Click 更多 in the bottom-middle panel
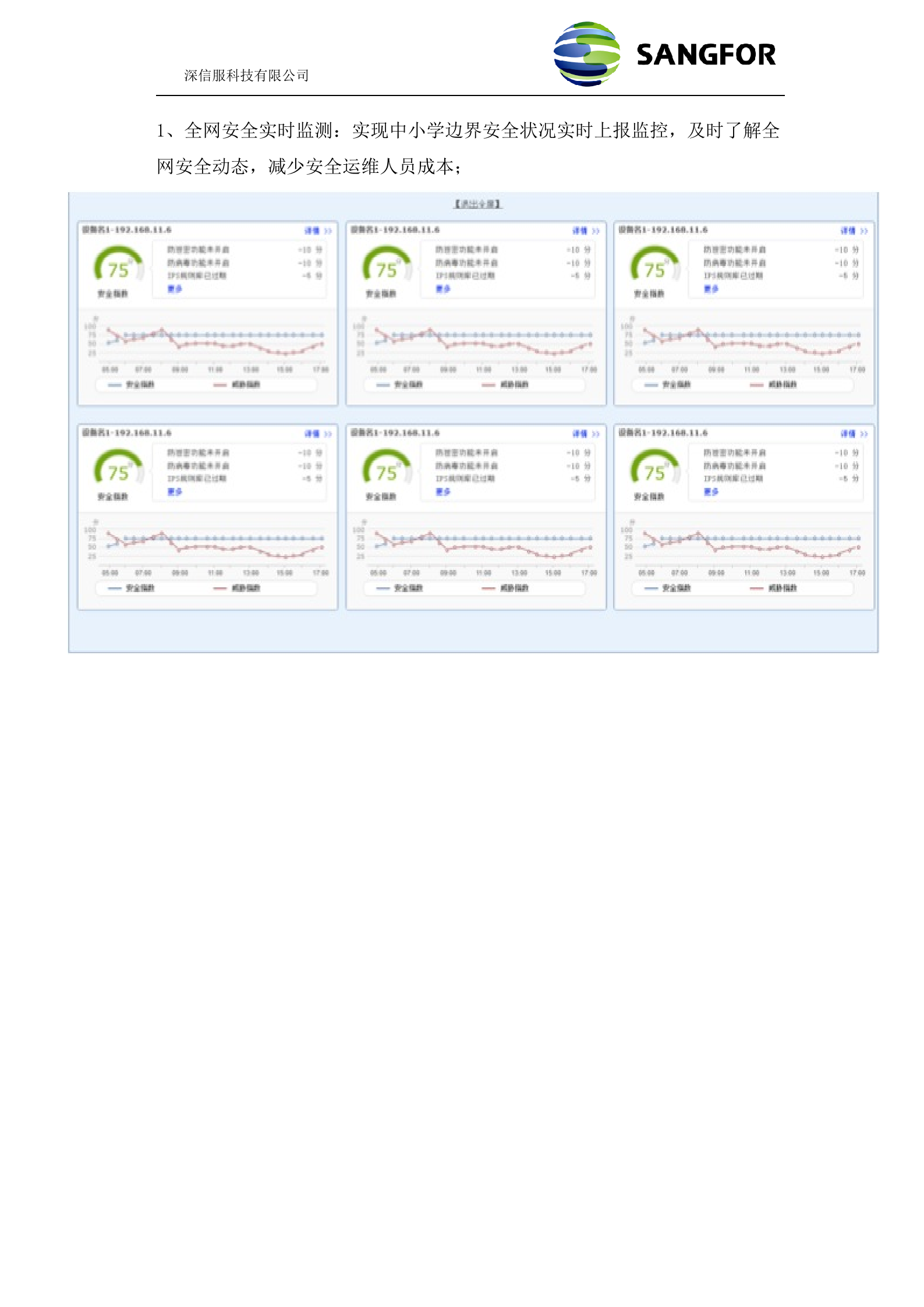The image size is (924, 1307). [x=443, y=492]
